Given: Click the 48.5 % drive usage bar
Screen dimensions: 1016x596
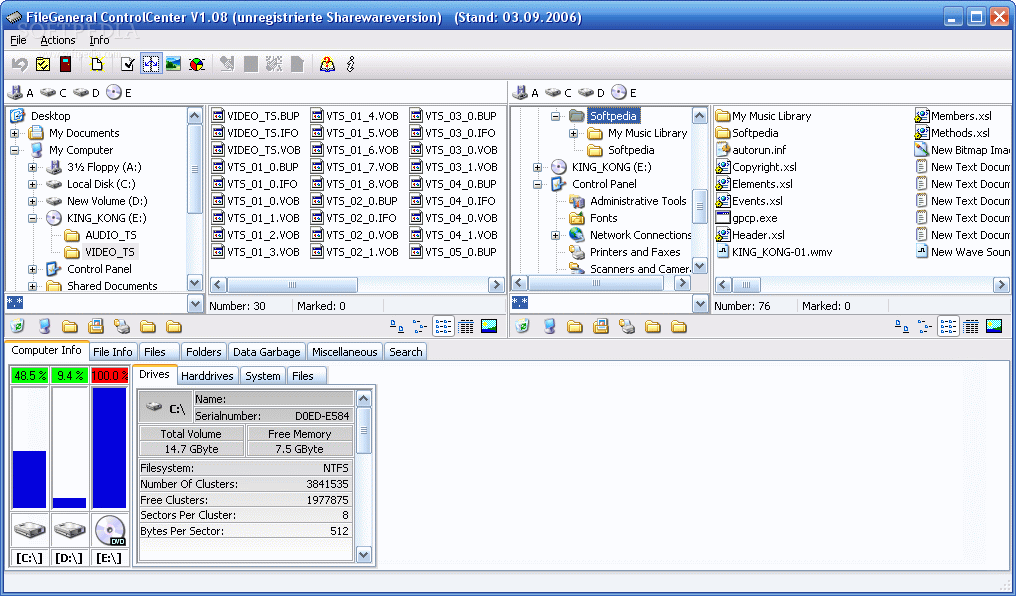Looking at the screenshot, I should (x=30, y=375).
